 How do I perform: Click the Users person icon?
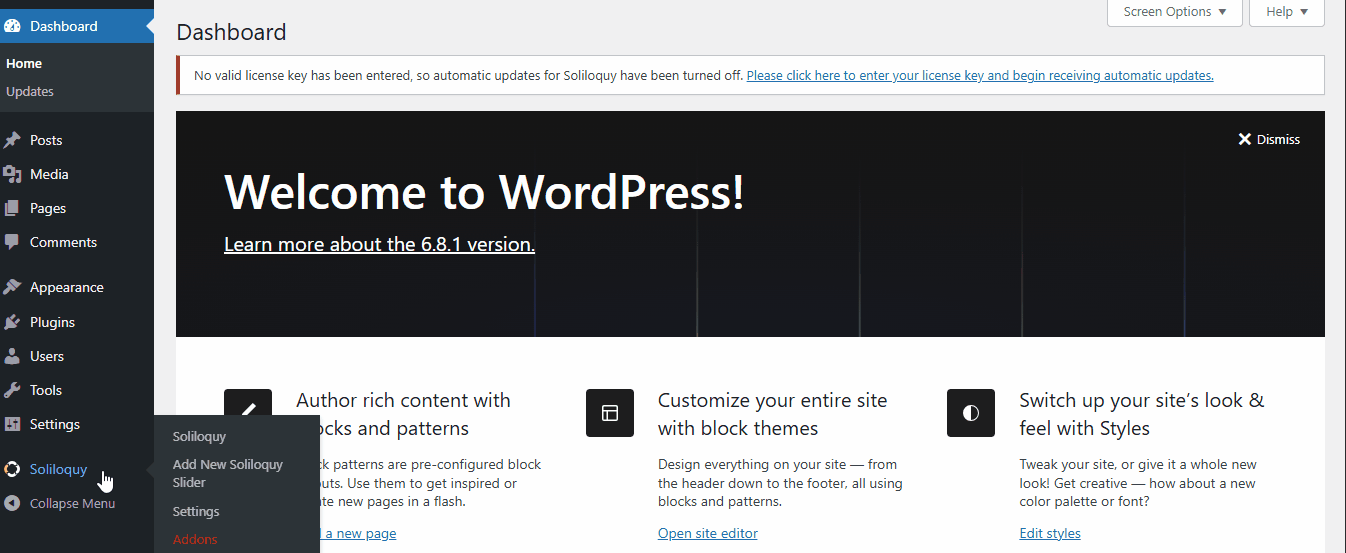(12, 356)
